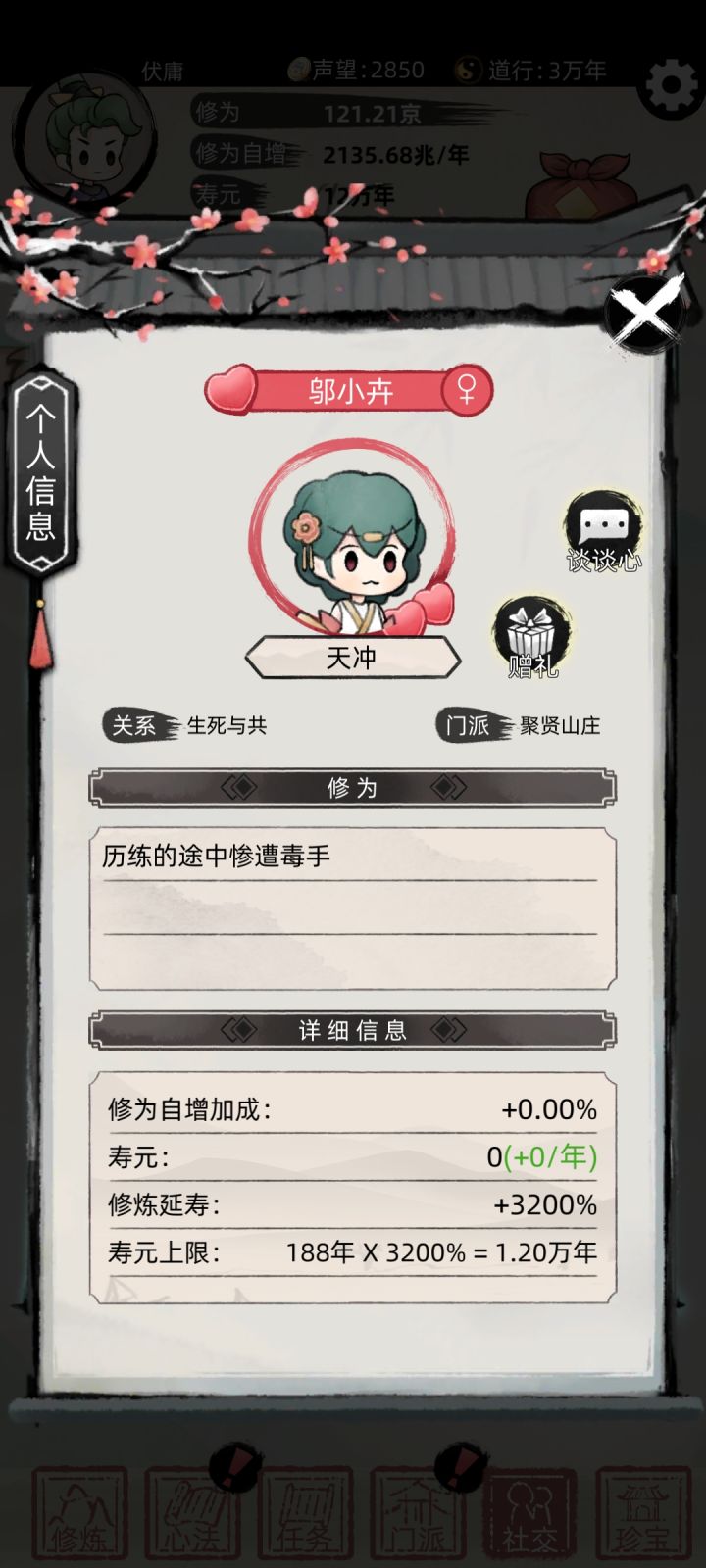Open the 心法 bottom menu

tap(192, 1513)
